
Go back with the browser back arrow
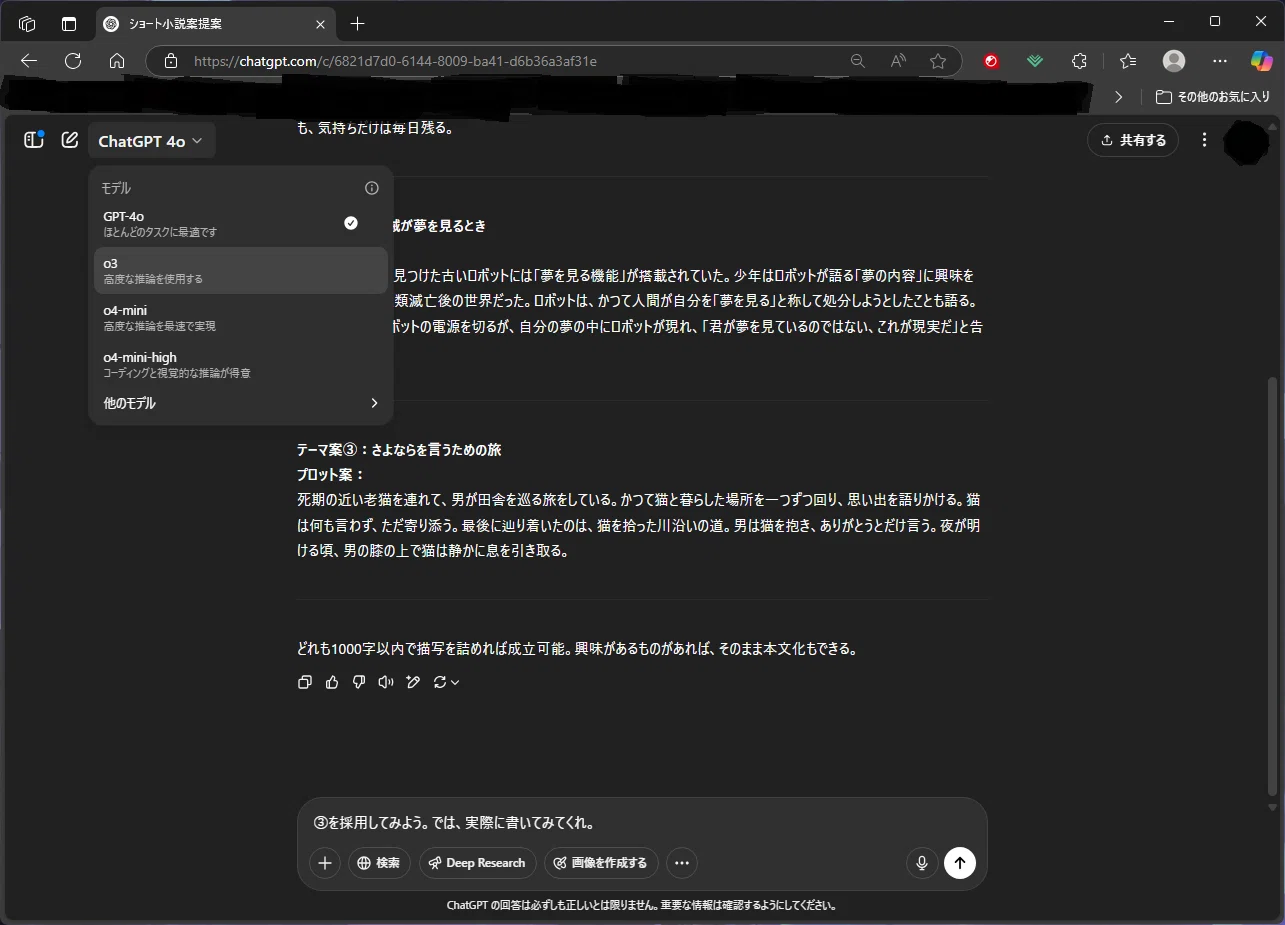28,61
